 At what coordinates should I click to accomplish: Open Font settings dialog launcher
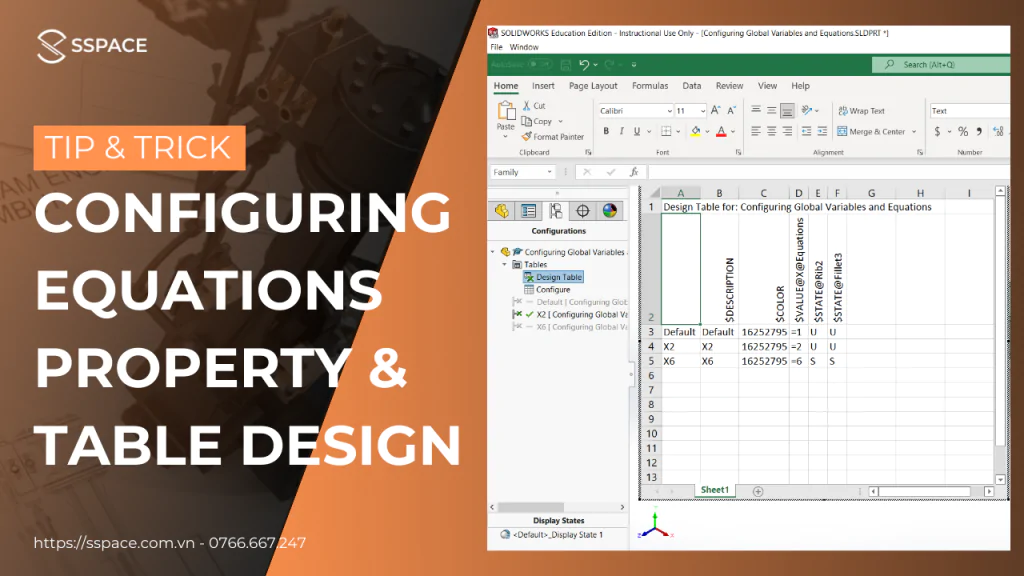pyautogui.click(x=739, y=152)
